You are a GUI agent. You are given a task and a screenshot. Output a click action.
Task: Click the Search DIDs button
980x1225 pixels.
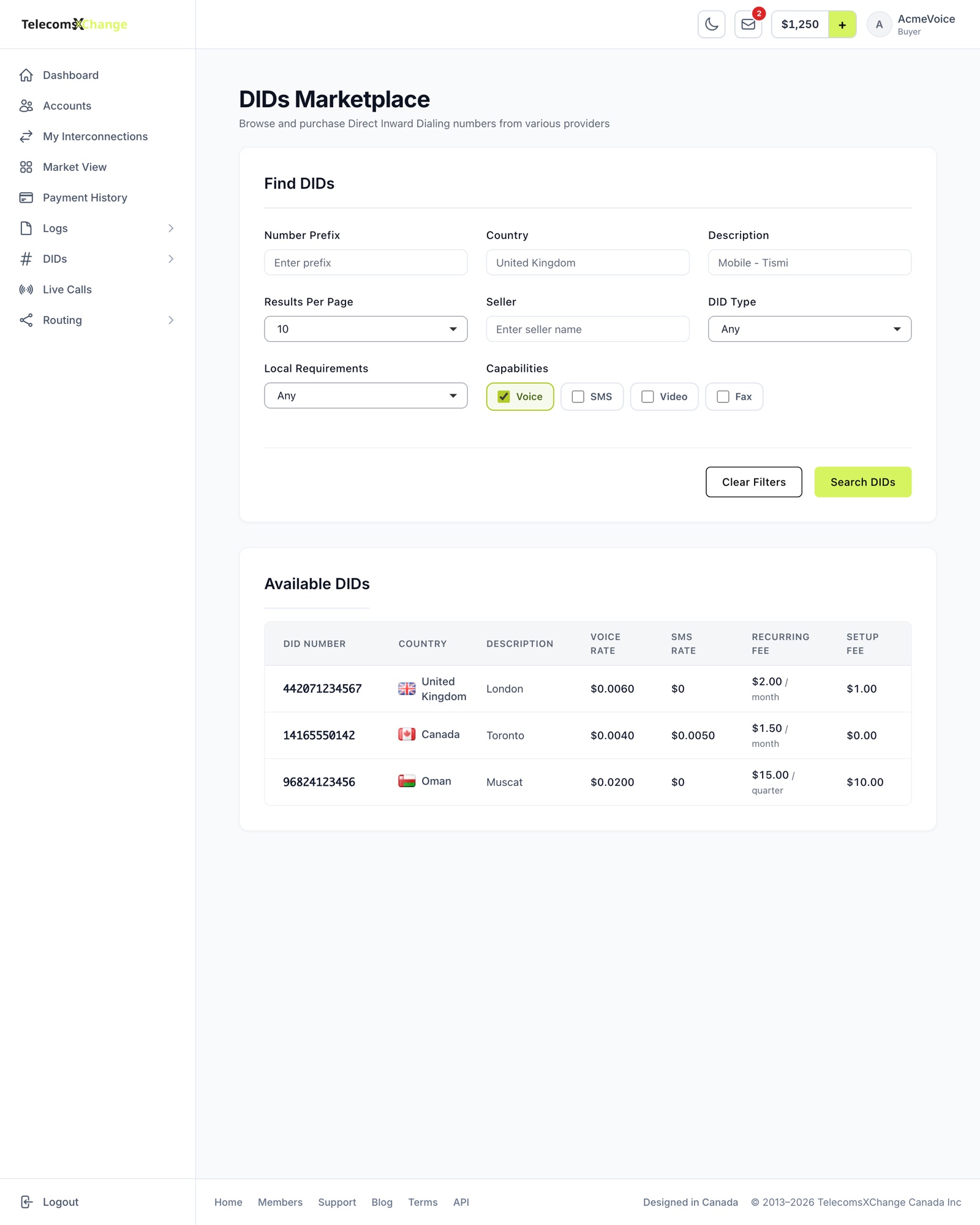coord(862,482)
